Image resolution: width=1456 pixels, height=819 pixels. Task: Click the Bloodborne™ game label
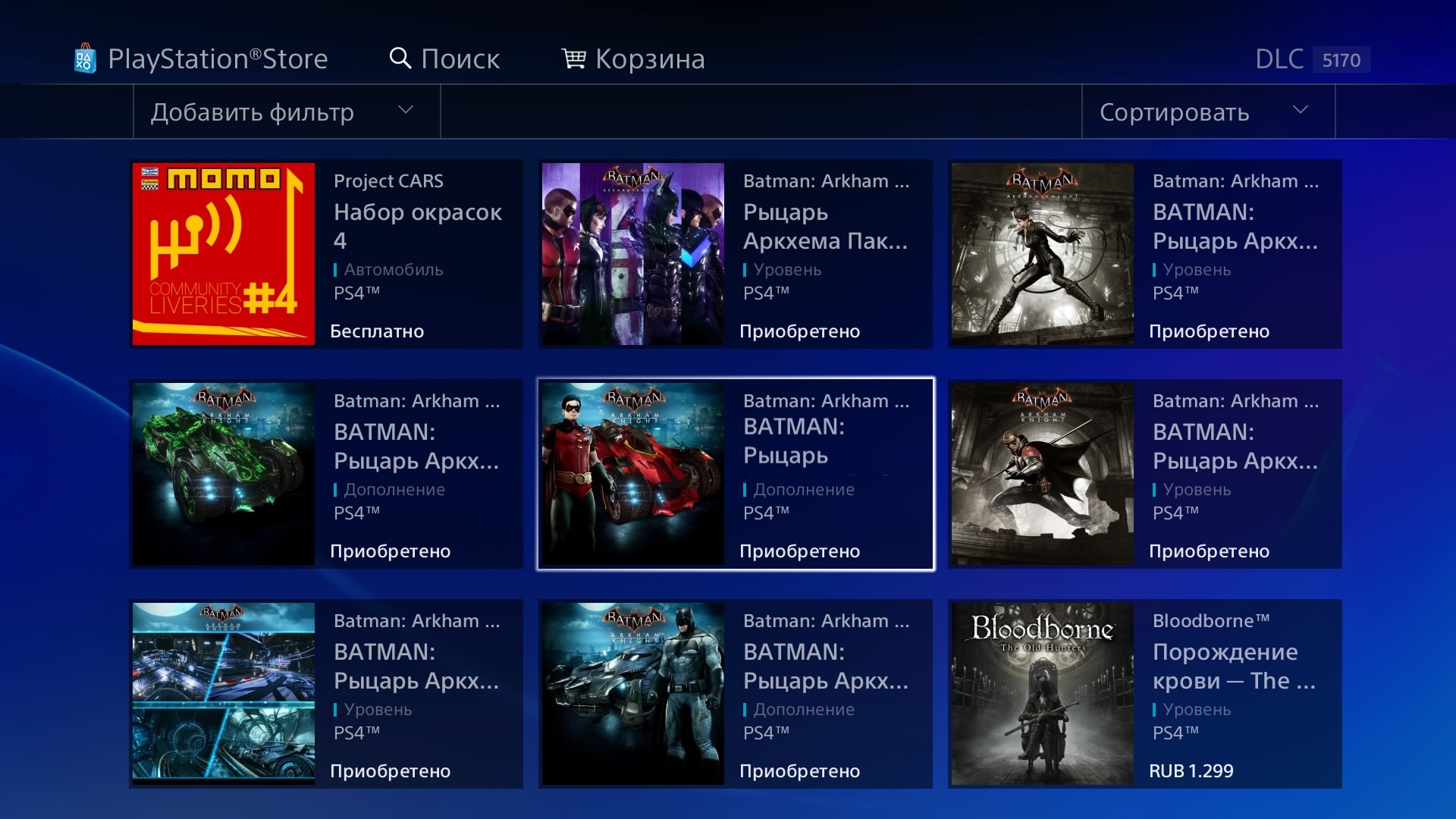1211,620
